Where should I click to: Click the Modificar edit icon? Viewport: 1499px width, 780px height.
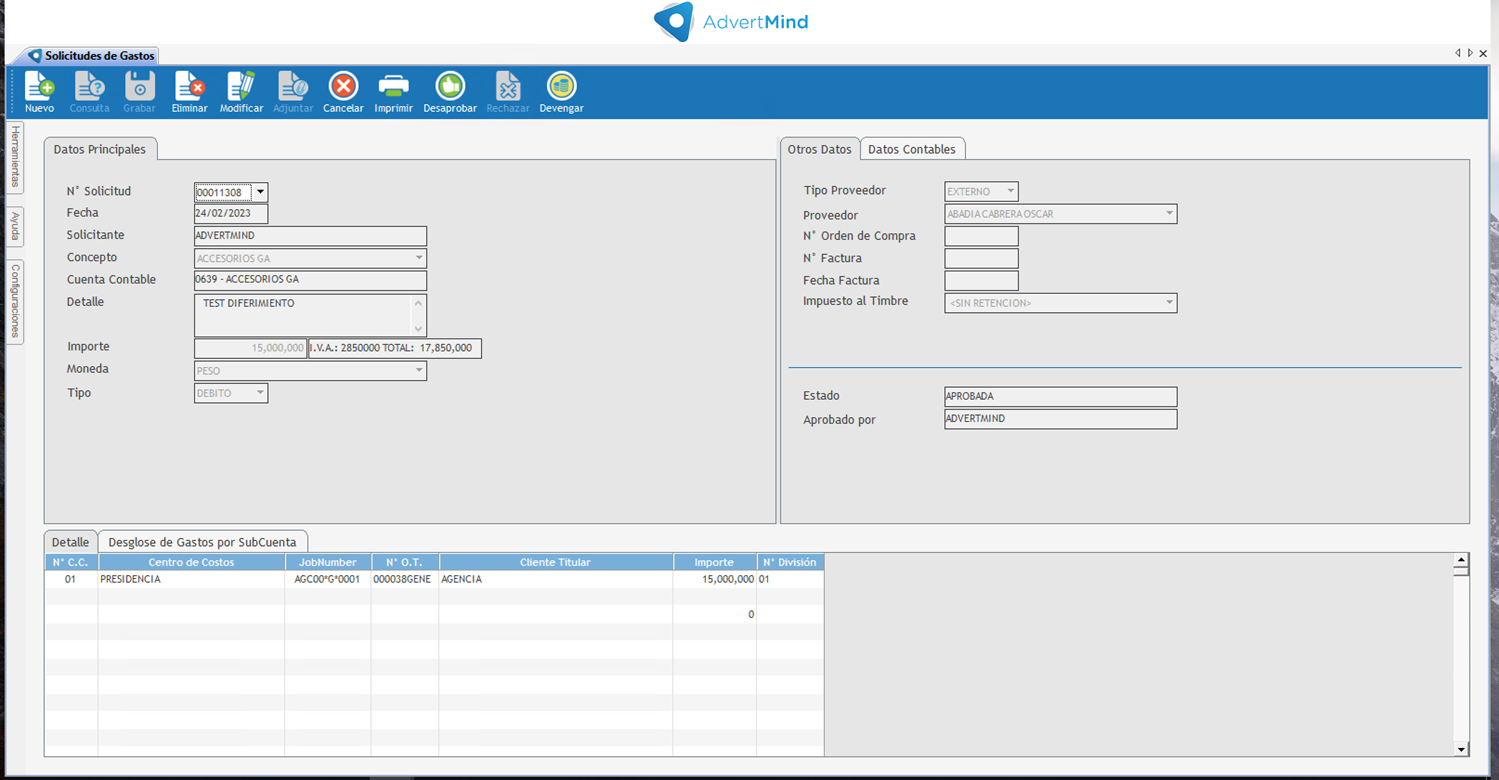(241, 92)
